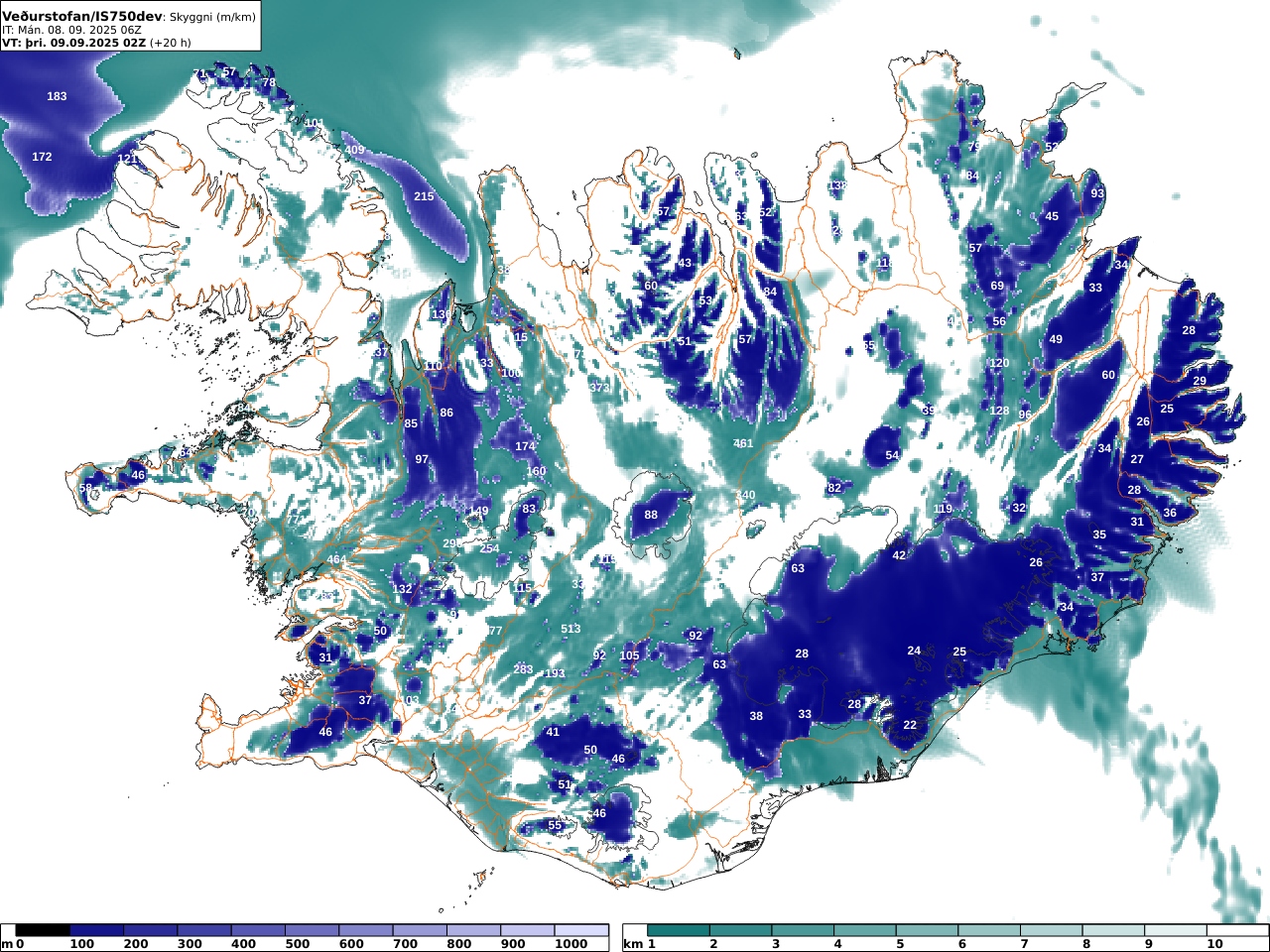Select the dark blue 100–200 m legend segment

(96, 930)
